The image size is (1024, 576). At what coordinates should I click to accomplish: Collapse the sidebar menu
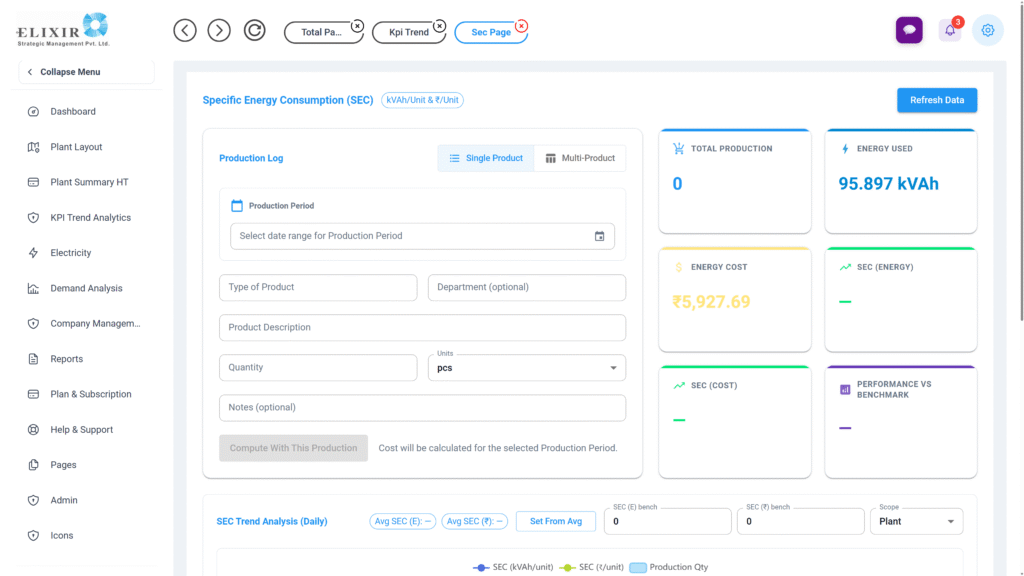pos(85,72)
